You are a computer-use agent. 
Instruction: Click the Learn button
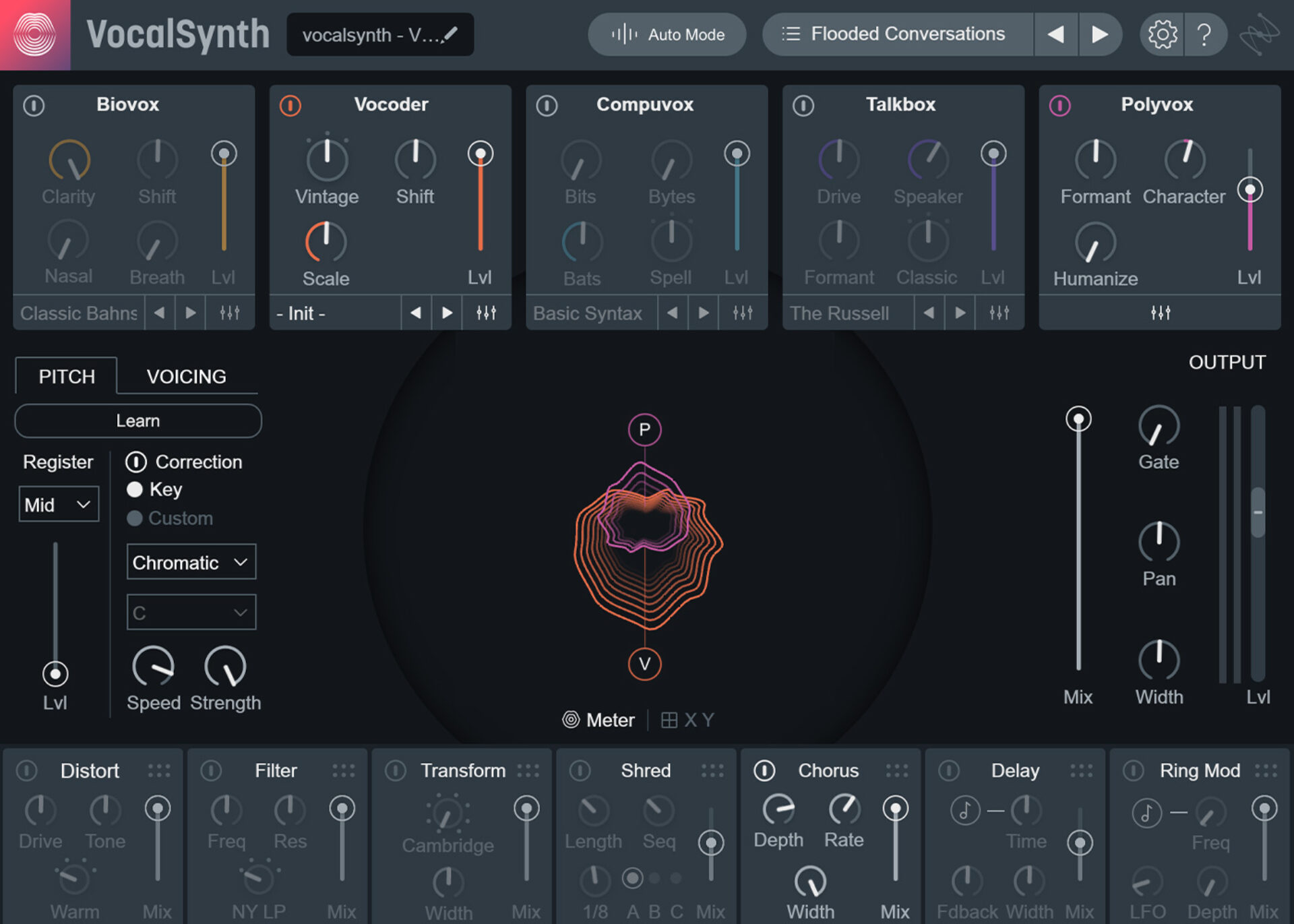click(137, 421)
